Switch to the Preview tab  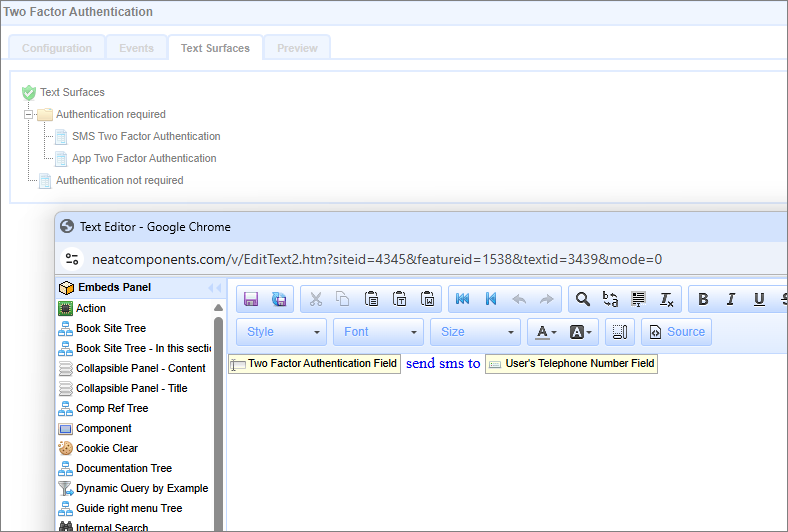click(297, 48)
